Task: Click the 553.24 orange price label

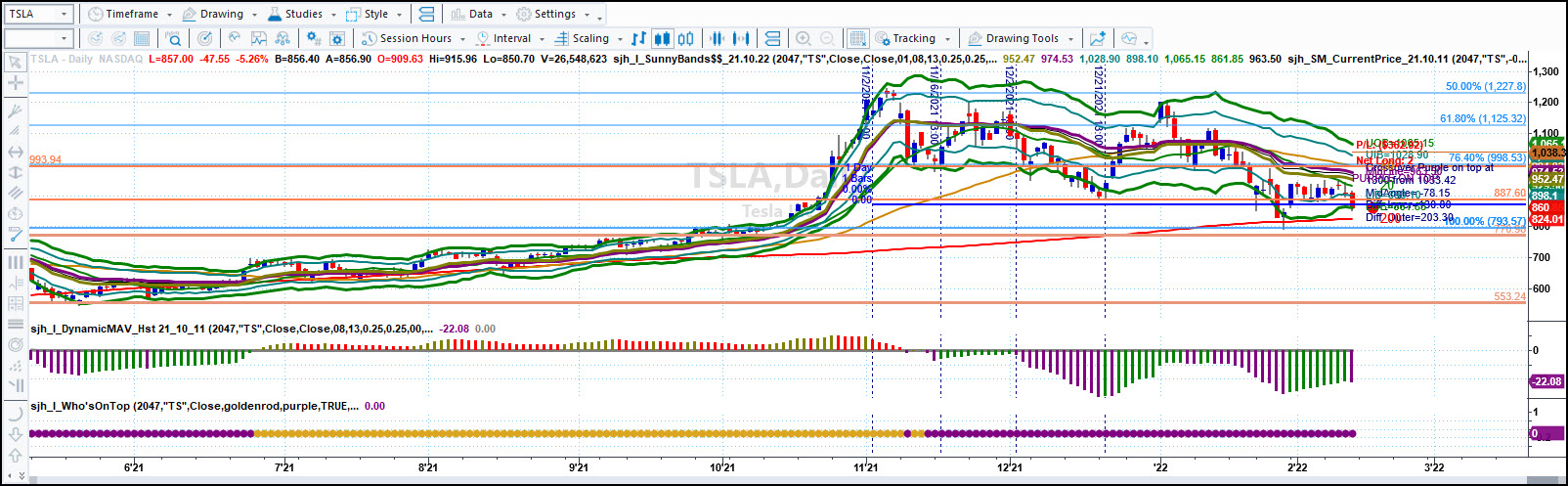Action: (1509, 296)
